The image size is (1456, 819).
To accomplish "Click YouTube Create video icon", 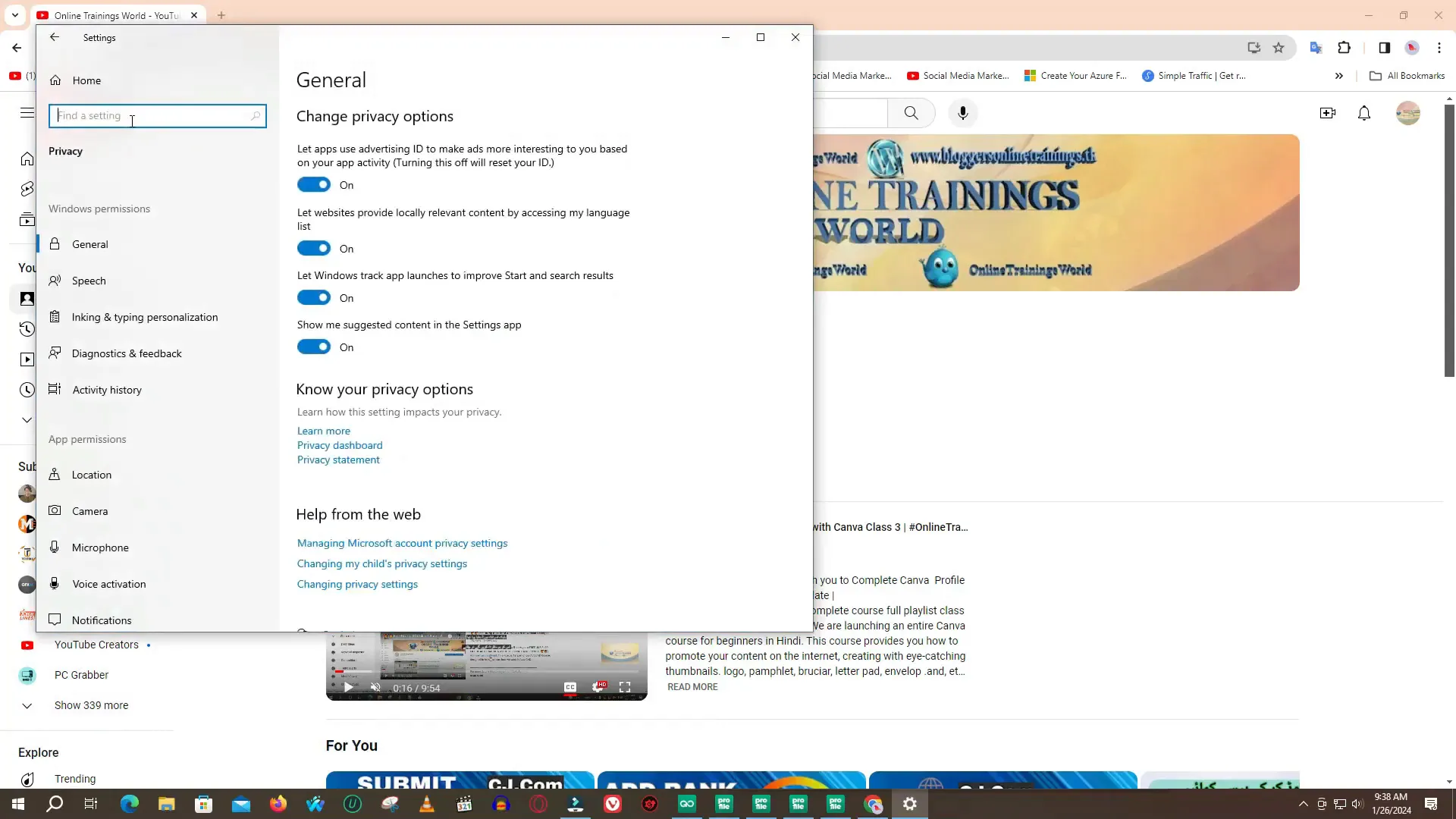I will click(x=1328, y=113).
